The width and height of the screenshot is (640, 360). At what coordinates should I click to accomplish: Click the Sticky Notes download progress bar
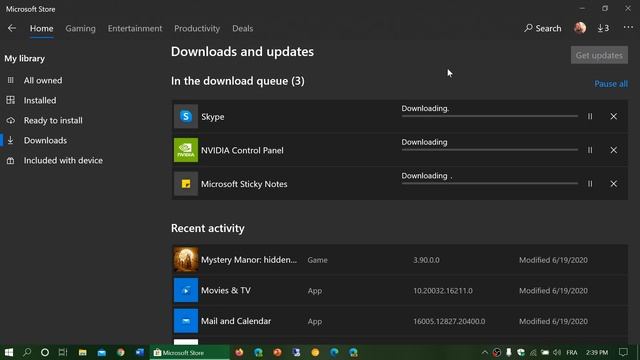click(489, 183)
